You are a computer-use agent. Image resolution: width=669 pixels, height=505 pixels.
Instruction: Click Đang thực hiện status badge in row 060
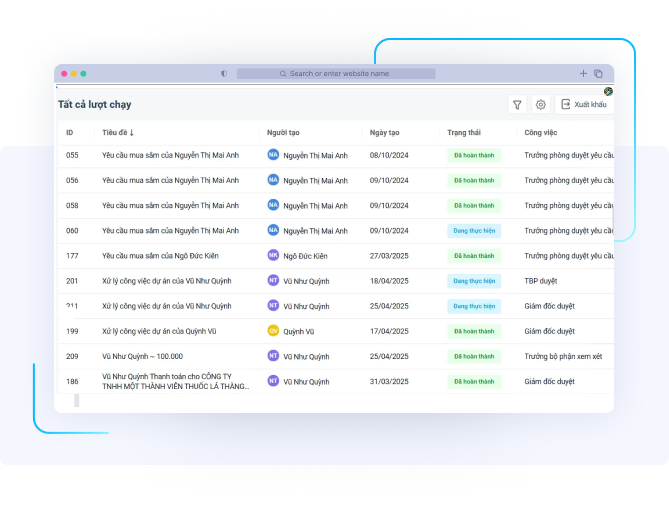click(474, 230)
